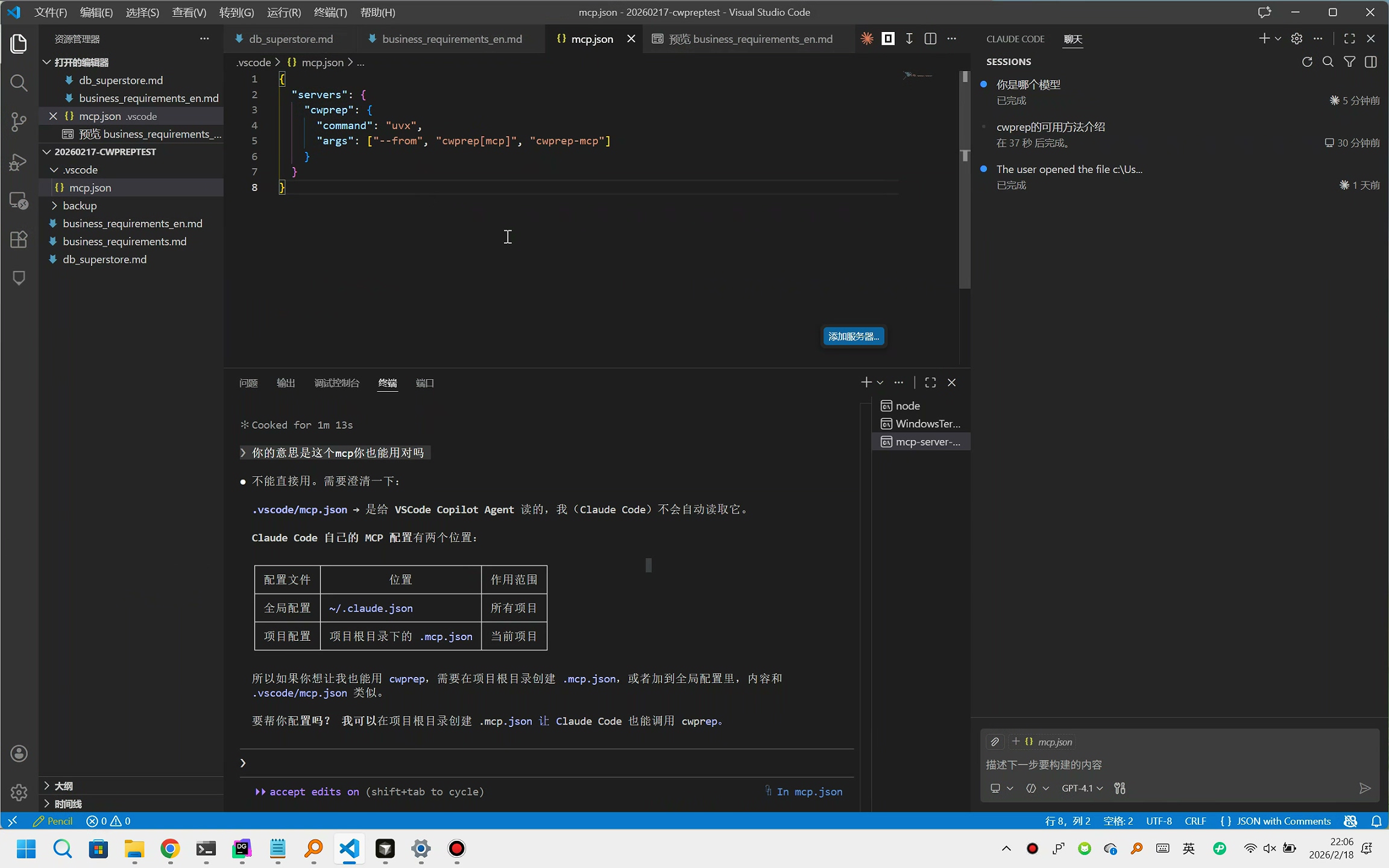Viewport: 1389px width, 868px height.
Task: Open the Run and Debug view
Action: click(x=19, y=162)
